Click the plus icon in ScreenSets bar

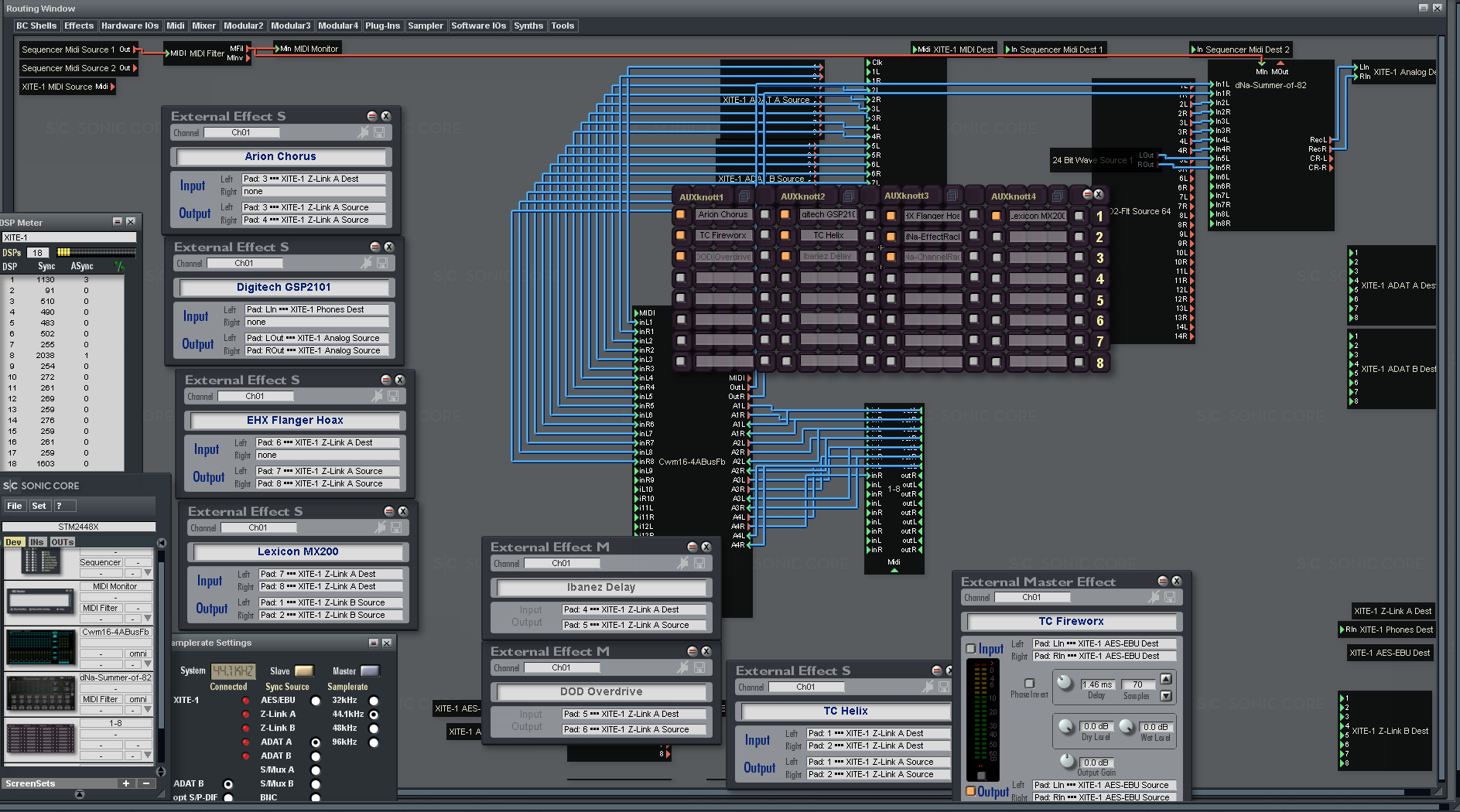(x=126, y=783)
